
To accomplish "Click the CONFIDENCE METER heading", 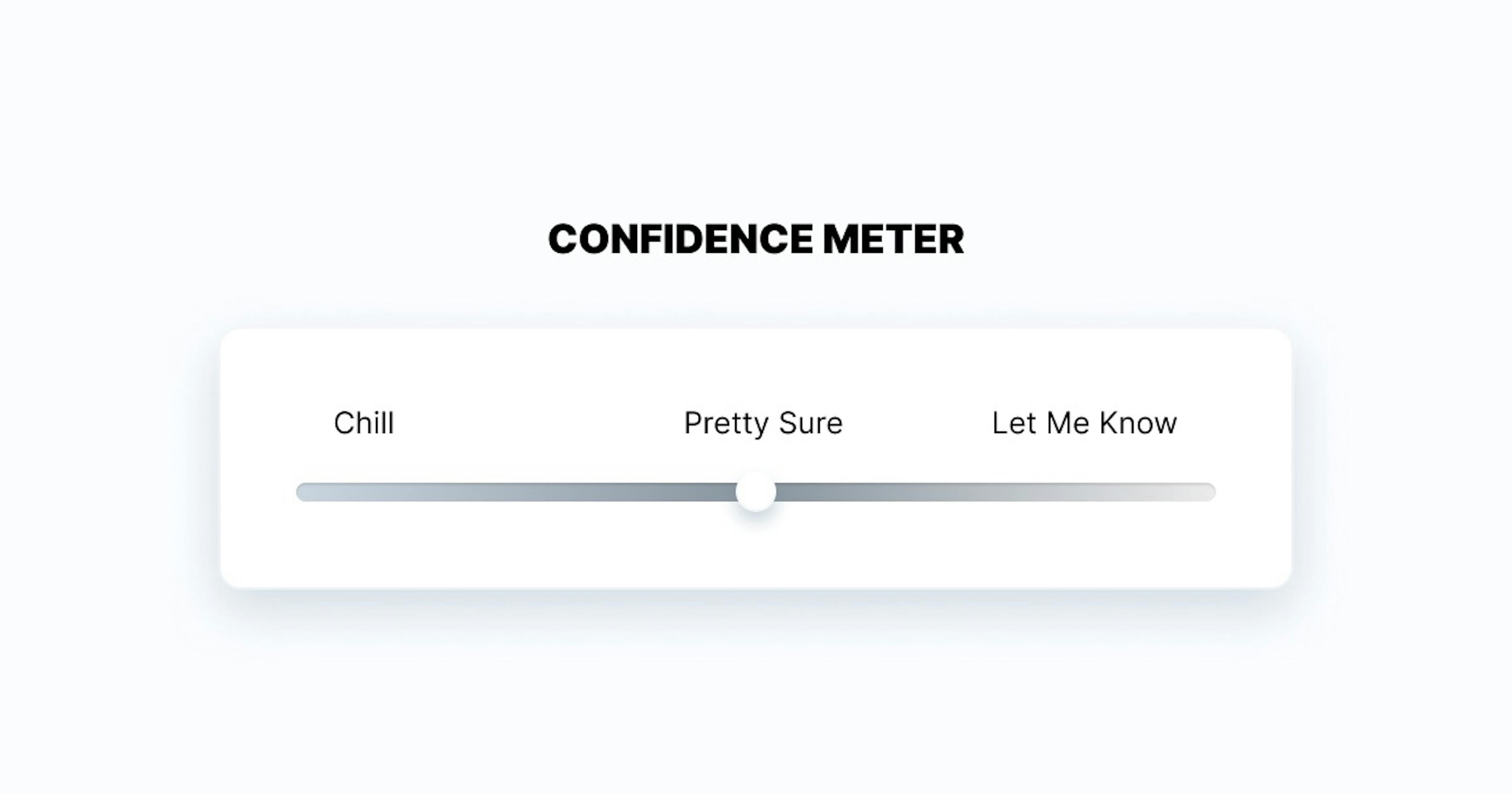I will tap(756, 239).
